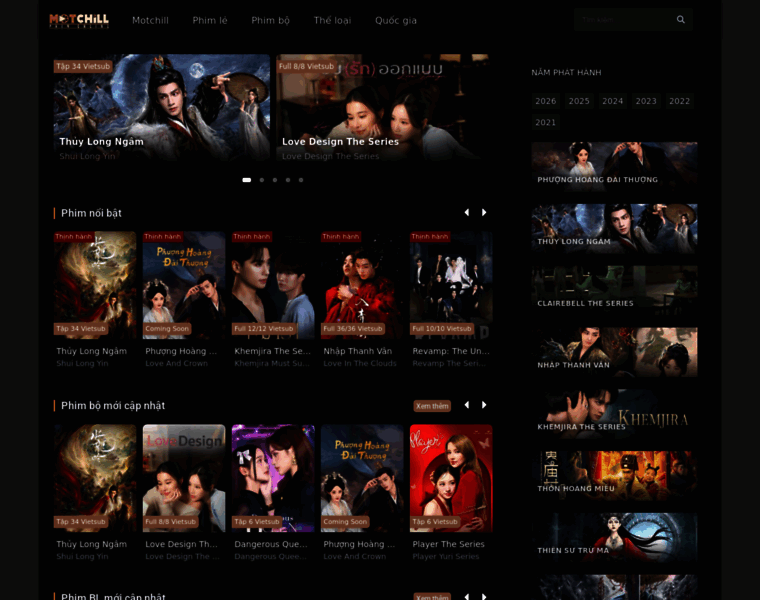Click Love In The Clouds subtitle
Viewport: 760px width, 600px height.
360,363
